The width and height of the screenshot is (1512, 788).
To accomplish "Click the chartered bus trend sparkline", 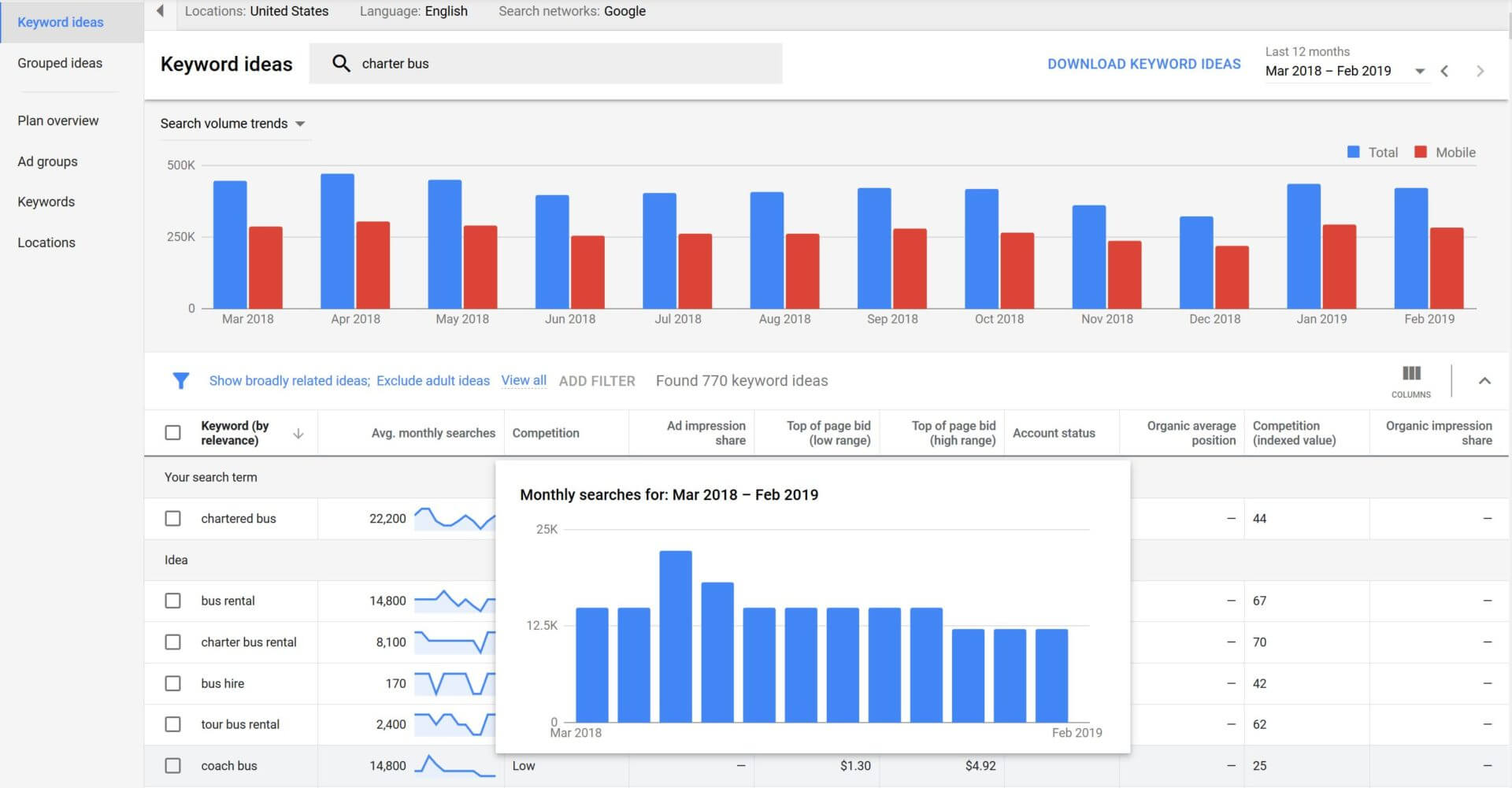I will (454, 519).
